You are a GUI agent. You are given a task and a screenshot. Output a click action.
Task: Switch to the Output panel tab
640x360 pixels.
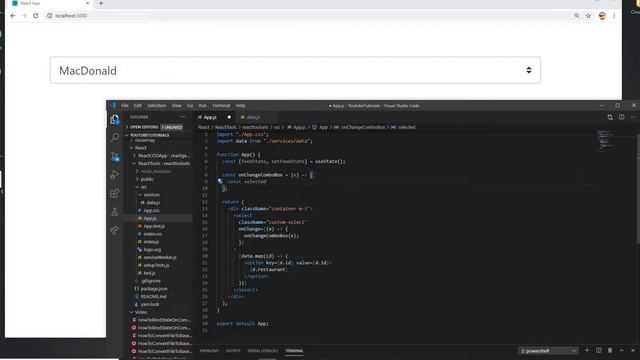coord(233,351)
